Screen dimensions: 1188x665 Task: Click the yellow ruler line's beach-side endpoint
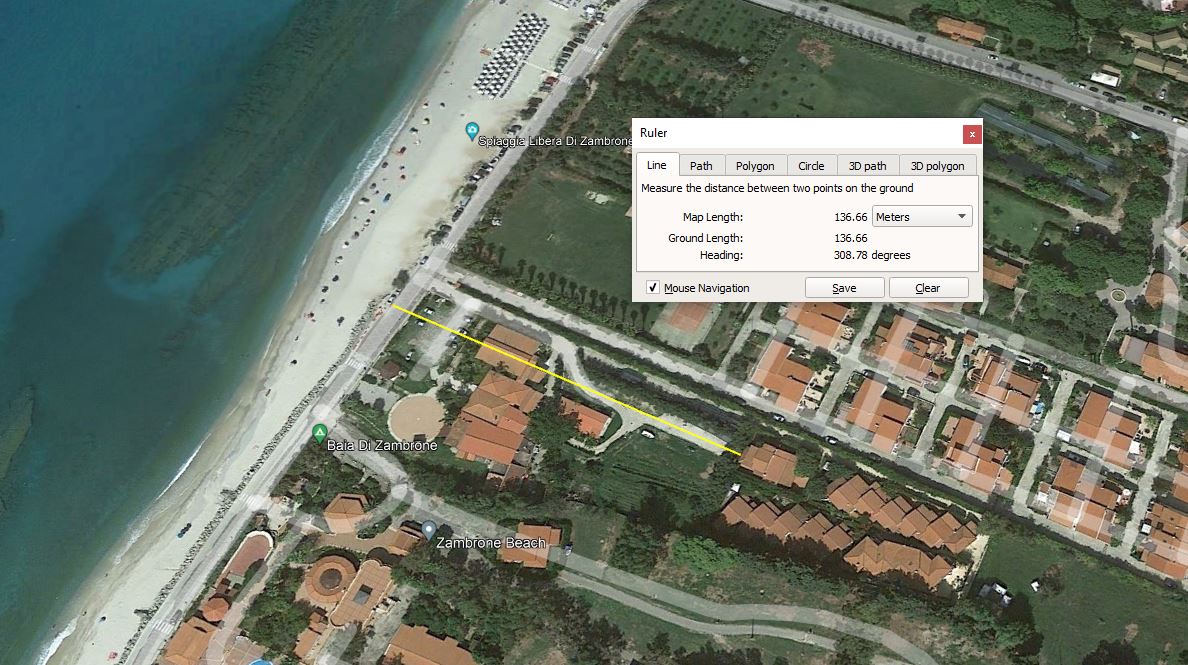[x=393, y=307]
